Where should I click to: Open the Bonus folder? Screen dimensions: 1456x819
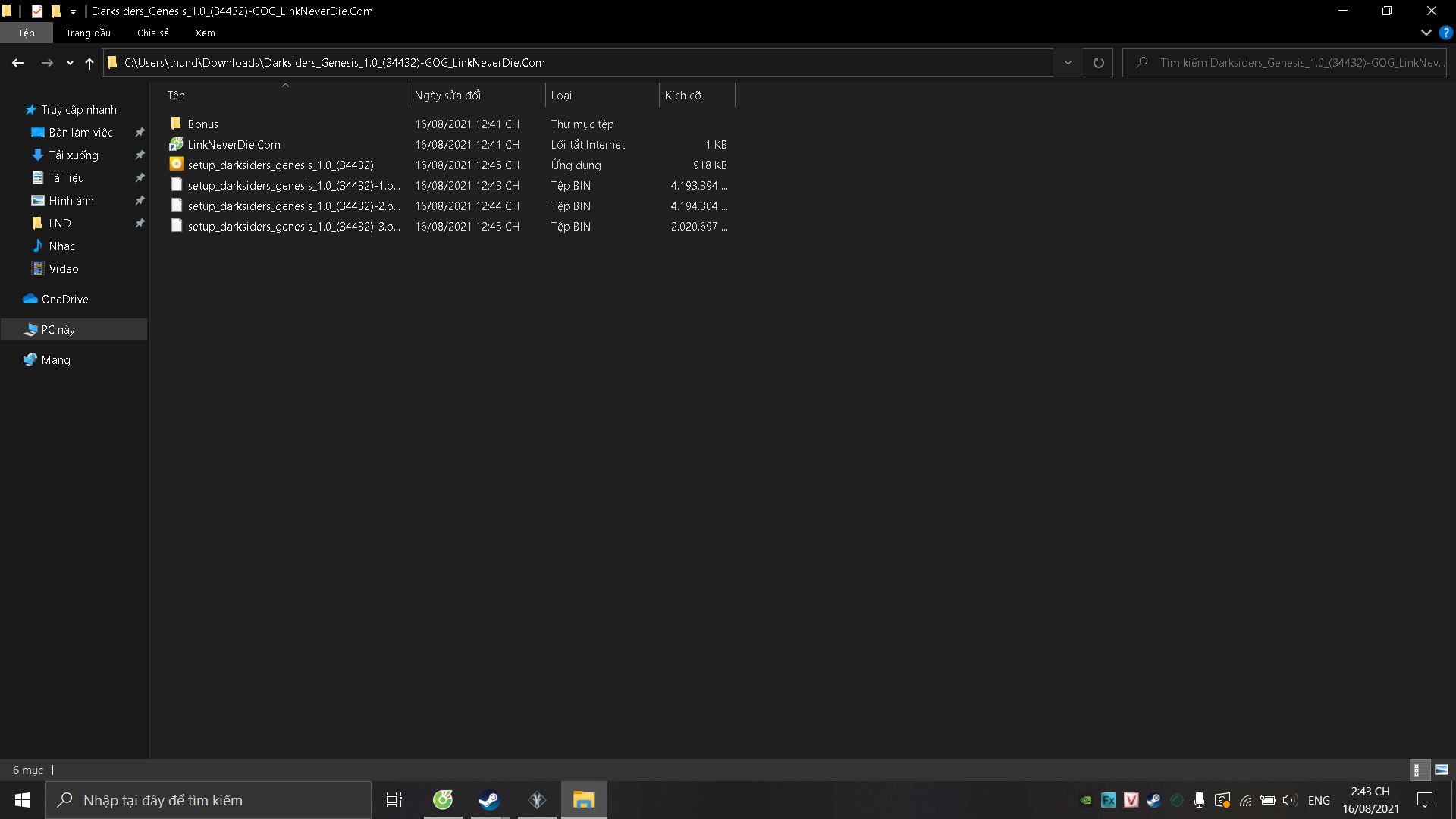(202, 124)
